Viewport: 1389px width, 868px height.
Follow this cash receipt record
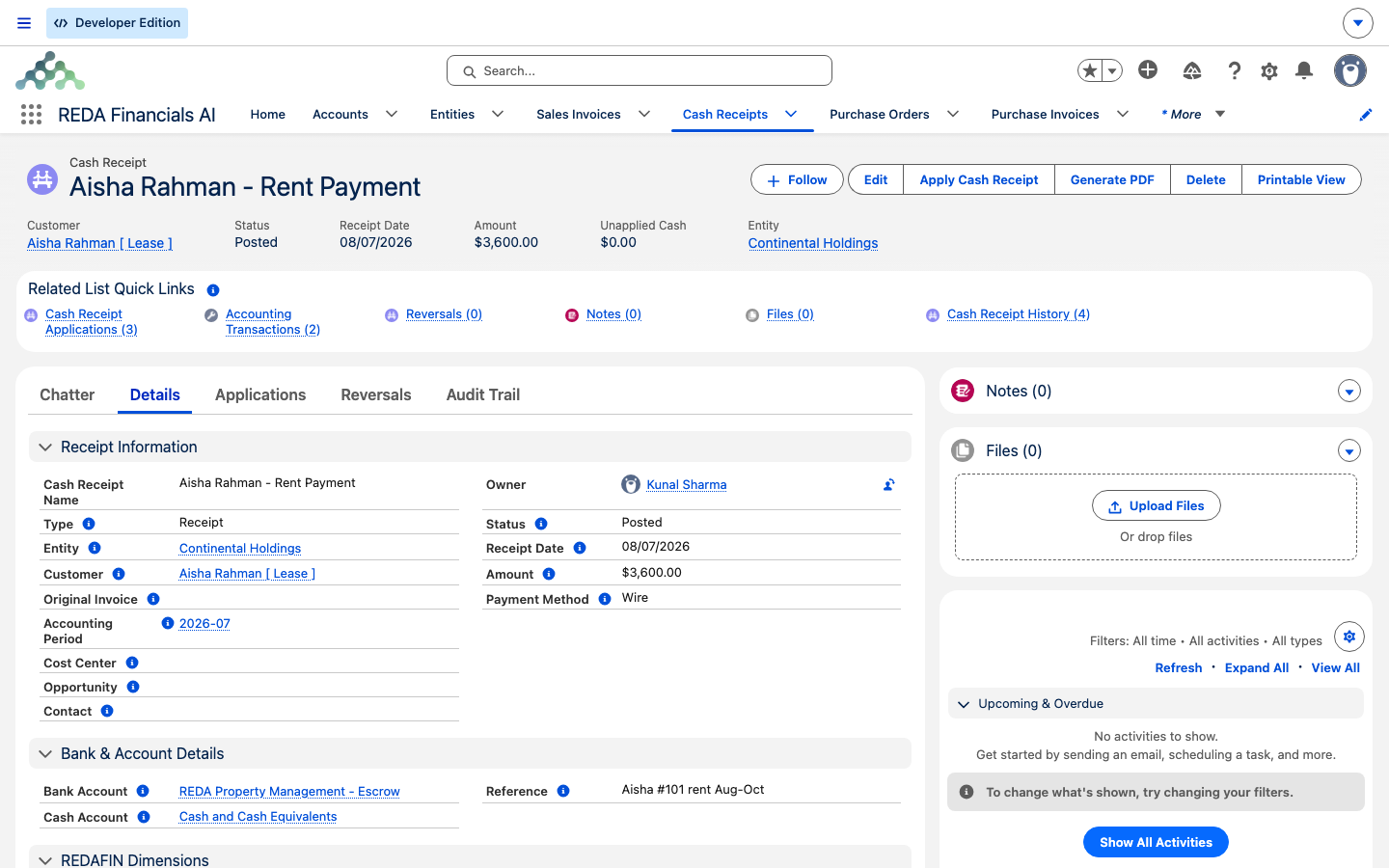[797, 179]
